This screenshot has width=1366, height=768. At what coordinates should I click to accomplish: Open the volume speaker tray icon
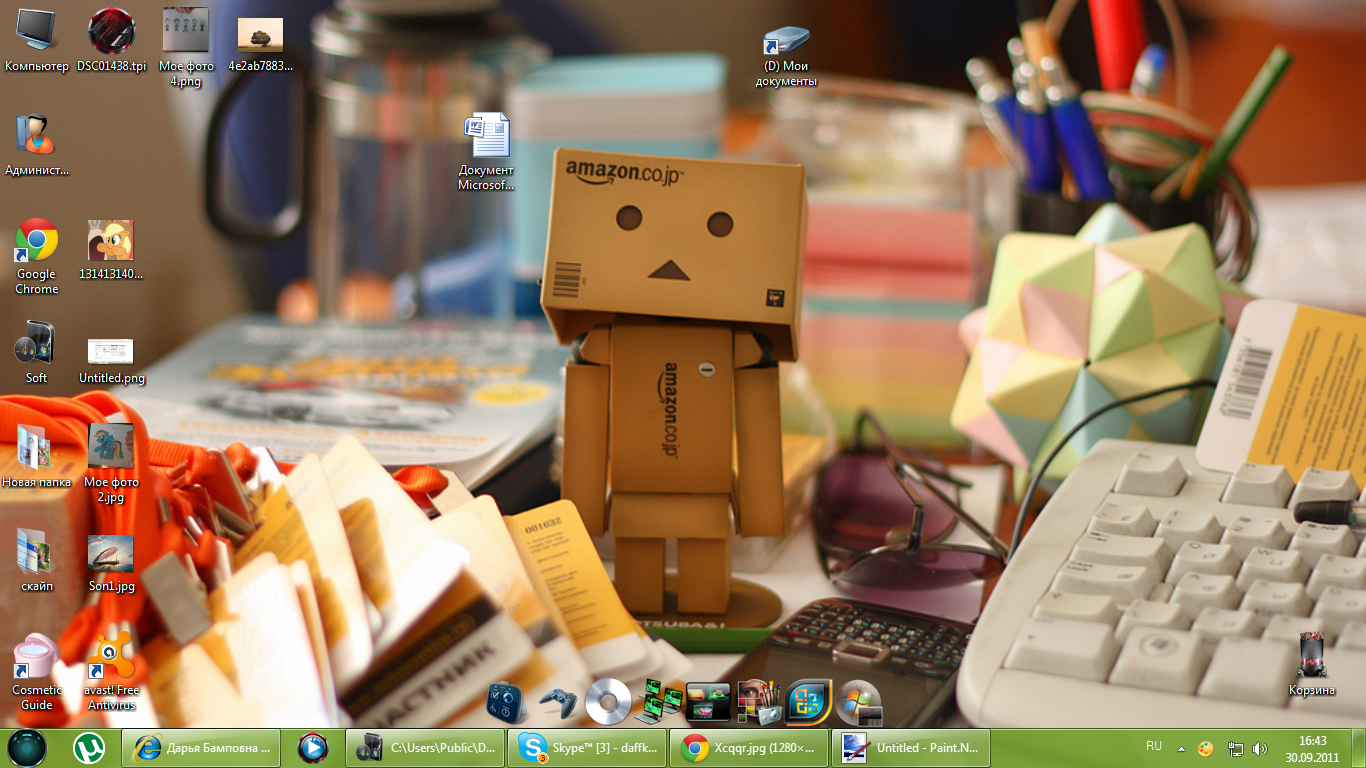point(1259,748)
